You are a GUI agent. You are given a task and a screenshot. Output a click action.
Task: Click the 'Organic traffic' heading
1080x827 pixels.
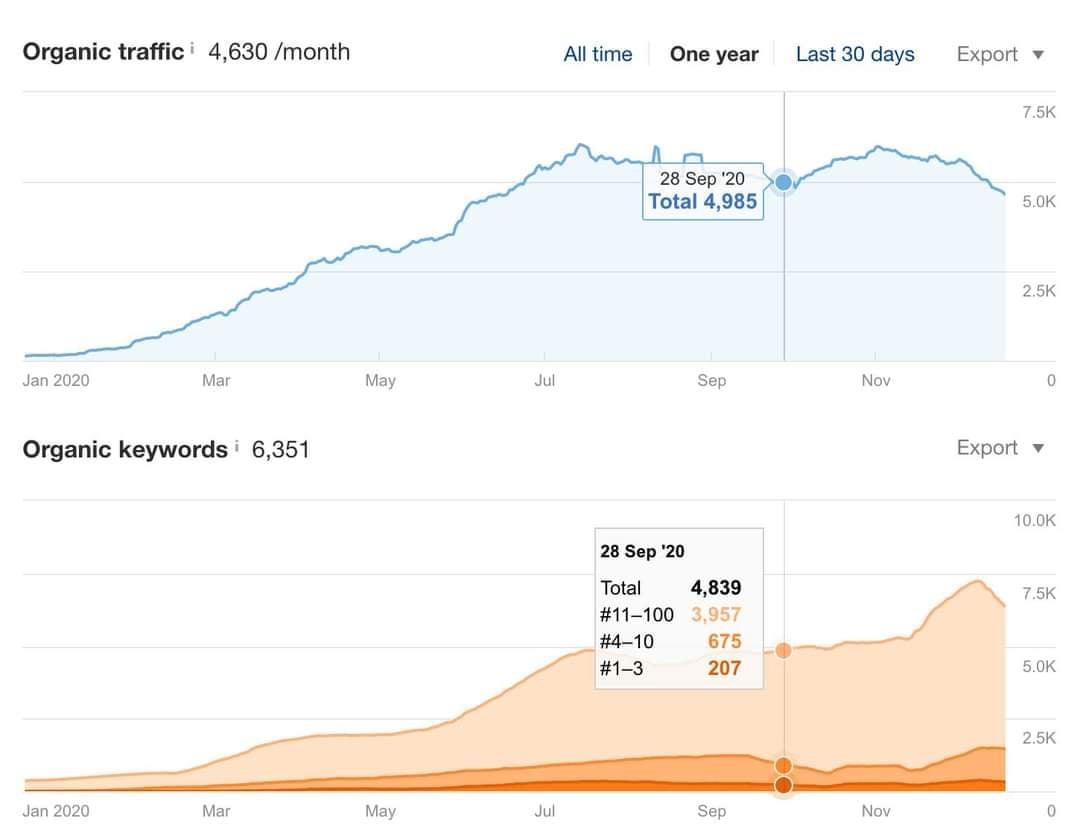click(103, 52)
